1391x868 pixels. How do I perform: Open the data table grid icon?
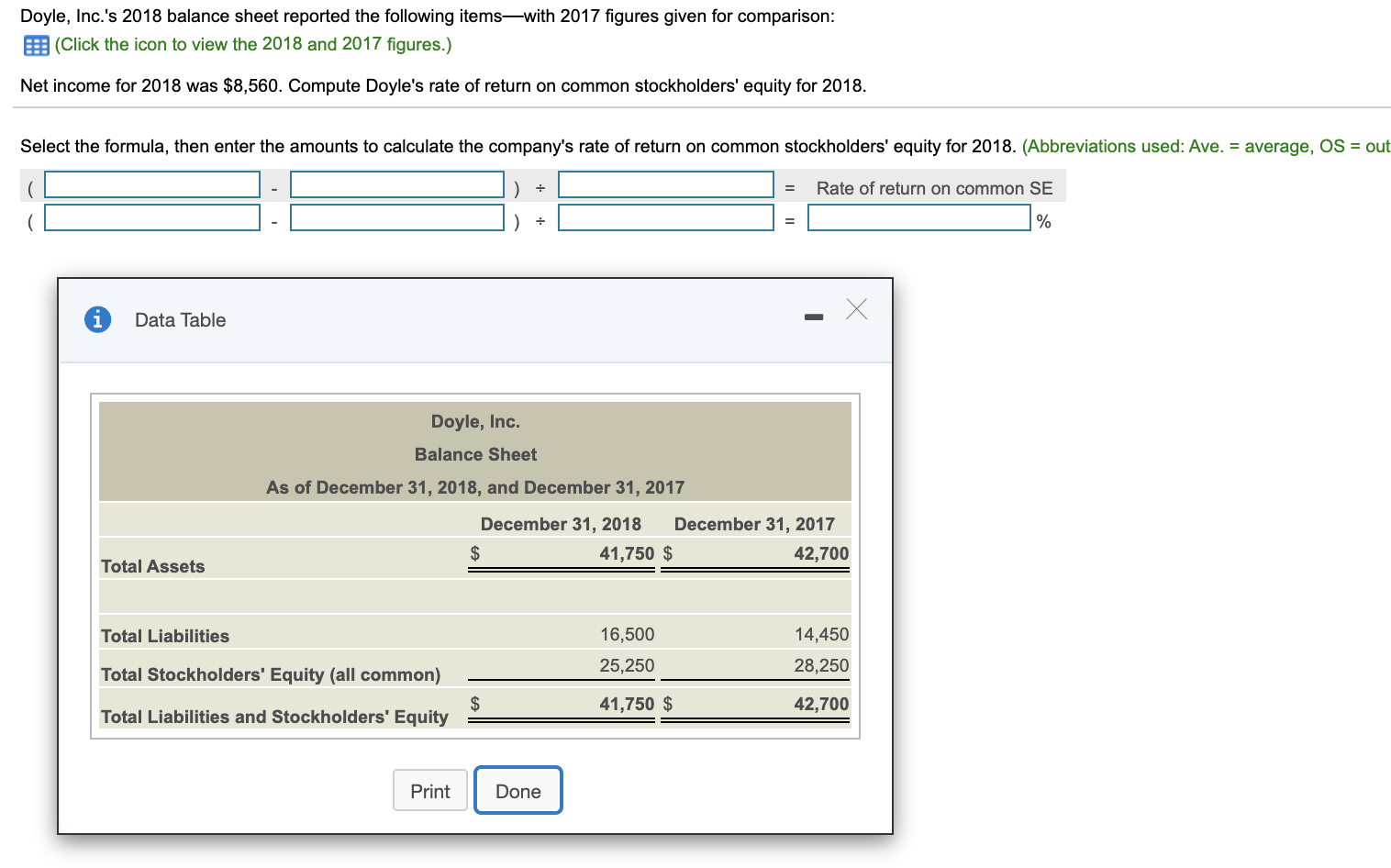coord(36,45)
